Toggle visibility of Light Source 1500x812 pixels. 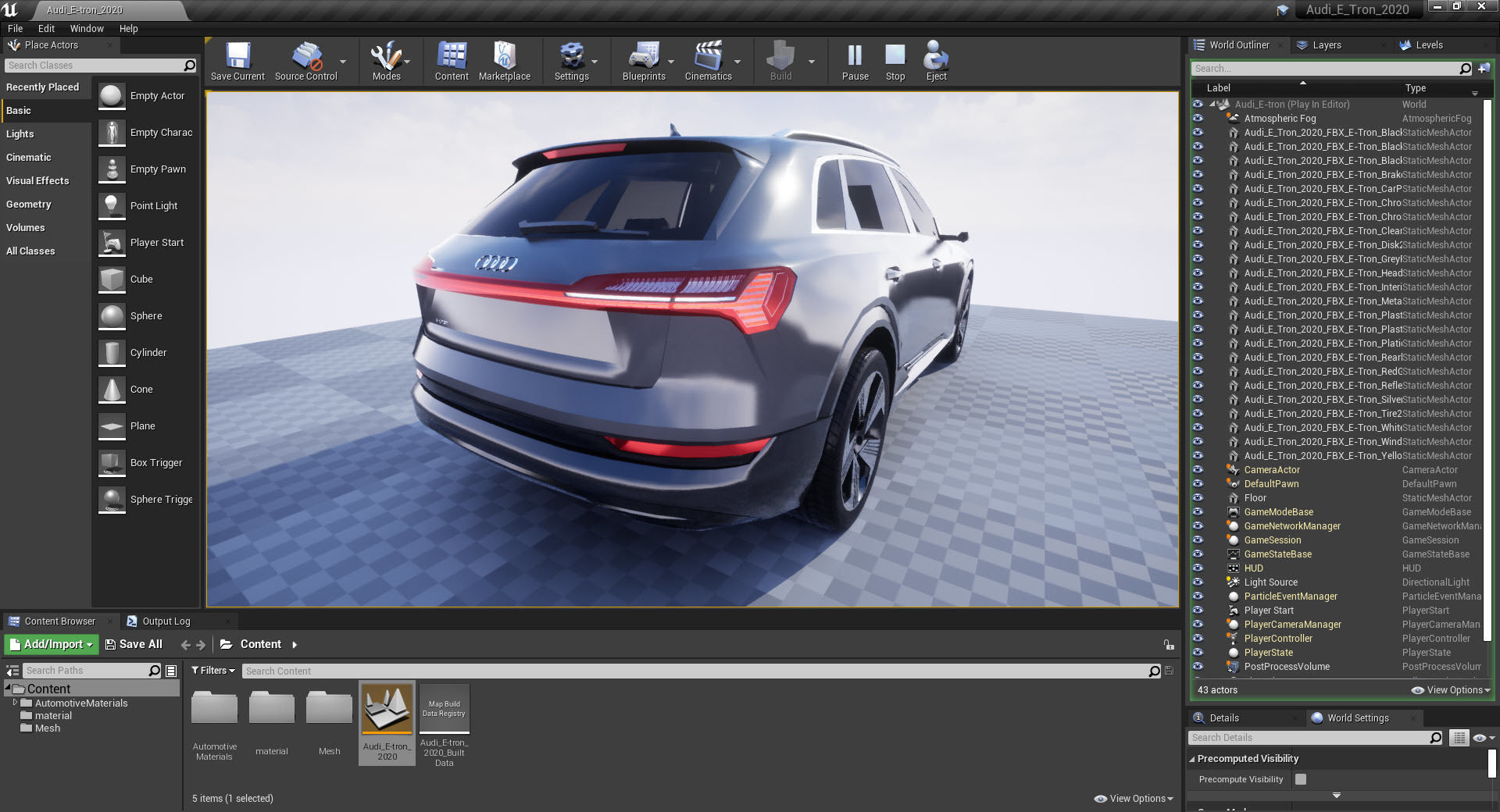click(1198, 582)
